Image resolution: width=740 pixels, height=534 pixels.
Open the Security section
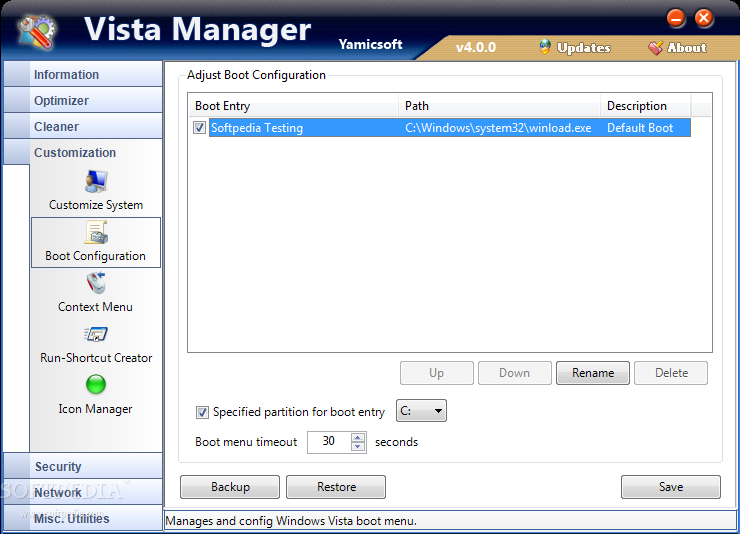click(83, 466)
